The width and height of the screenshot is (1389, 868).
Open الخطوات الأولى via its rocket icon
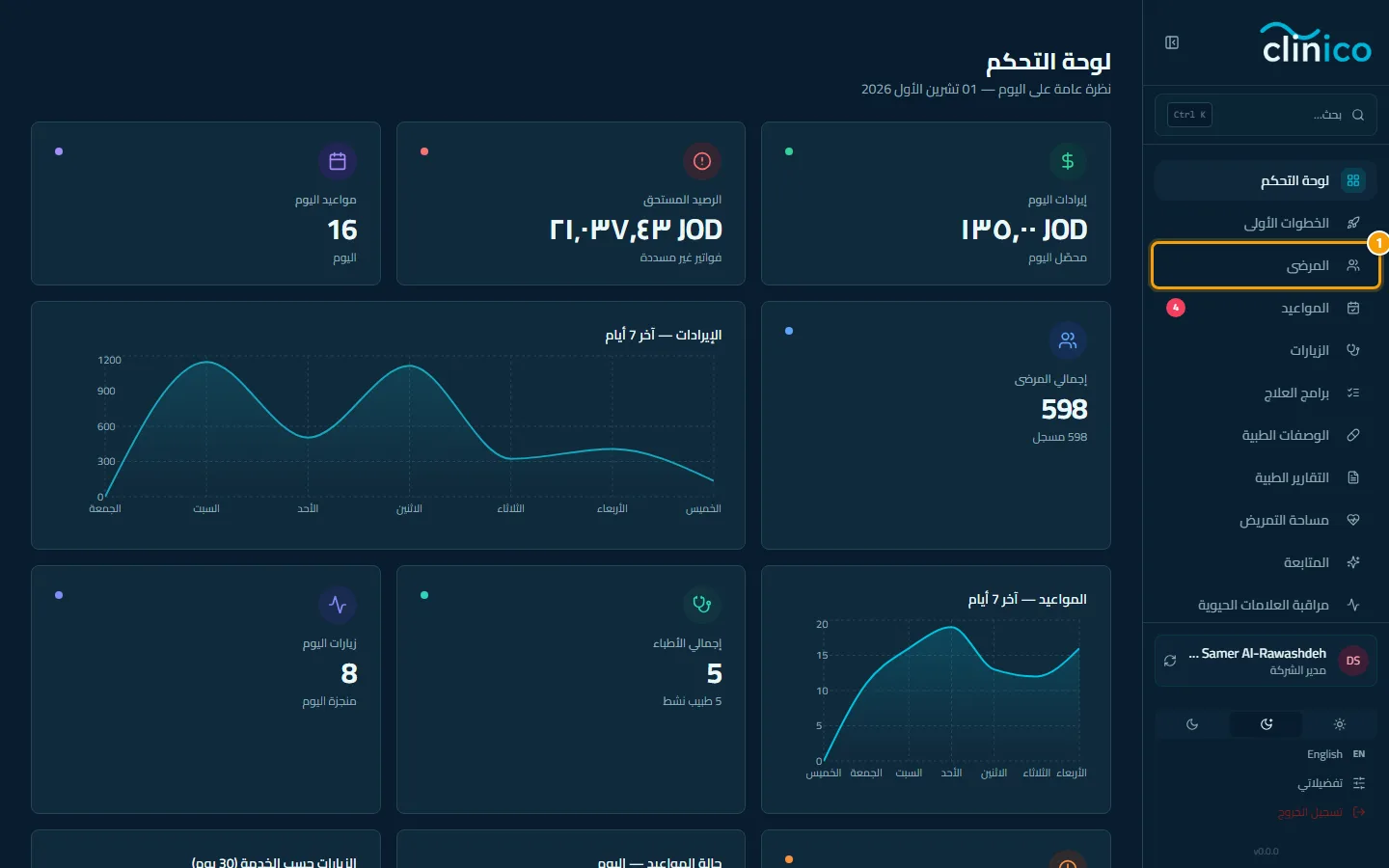pos(1353,223)
